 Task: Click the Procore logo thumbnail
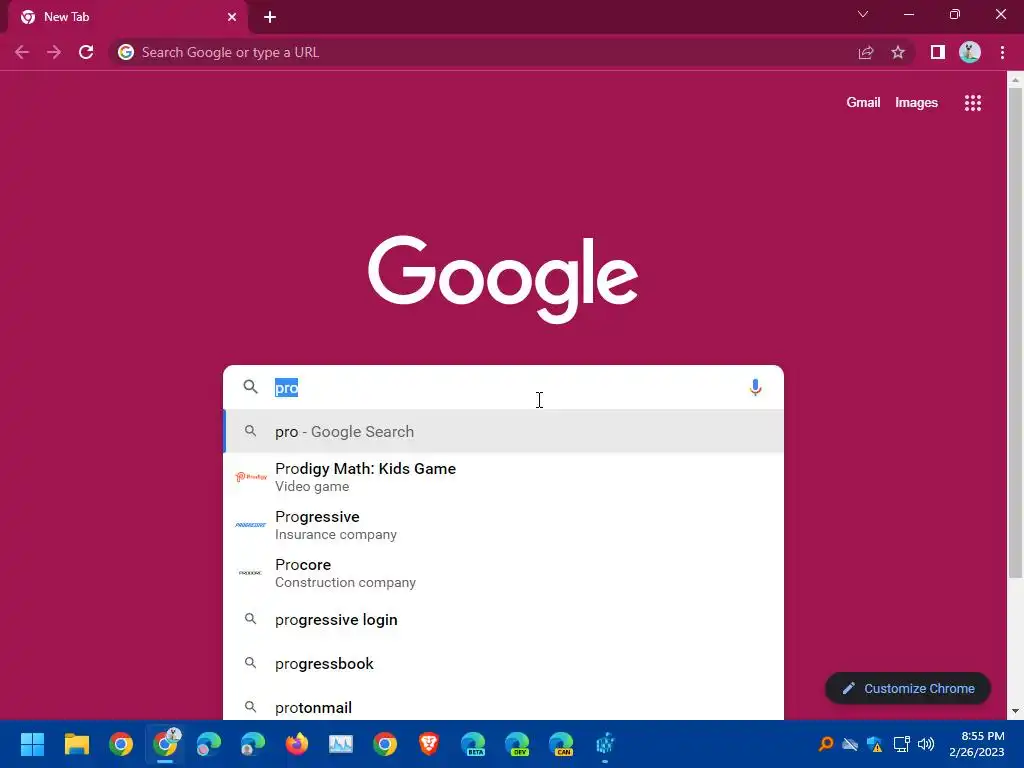click(x=251, y=573)
